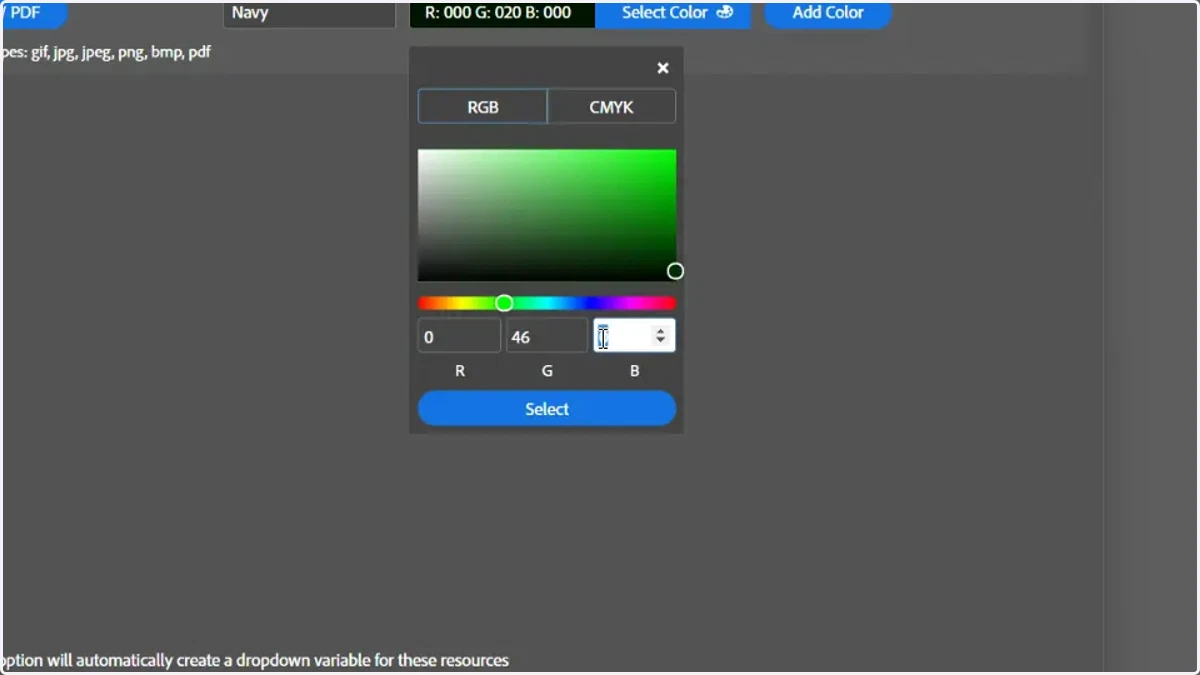Close the color picker popup
Screen dimensions: 1200x675
point(662,68)
